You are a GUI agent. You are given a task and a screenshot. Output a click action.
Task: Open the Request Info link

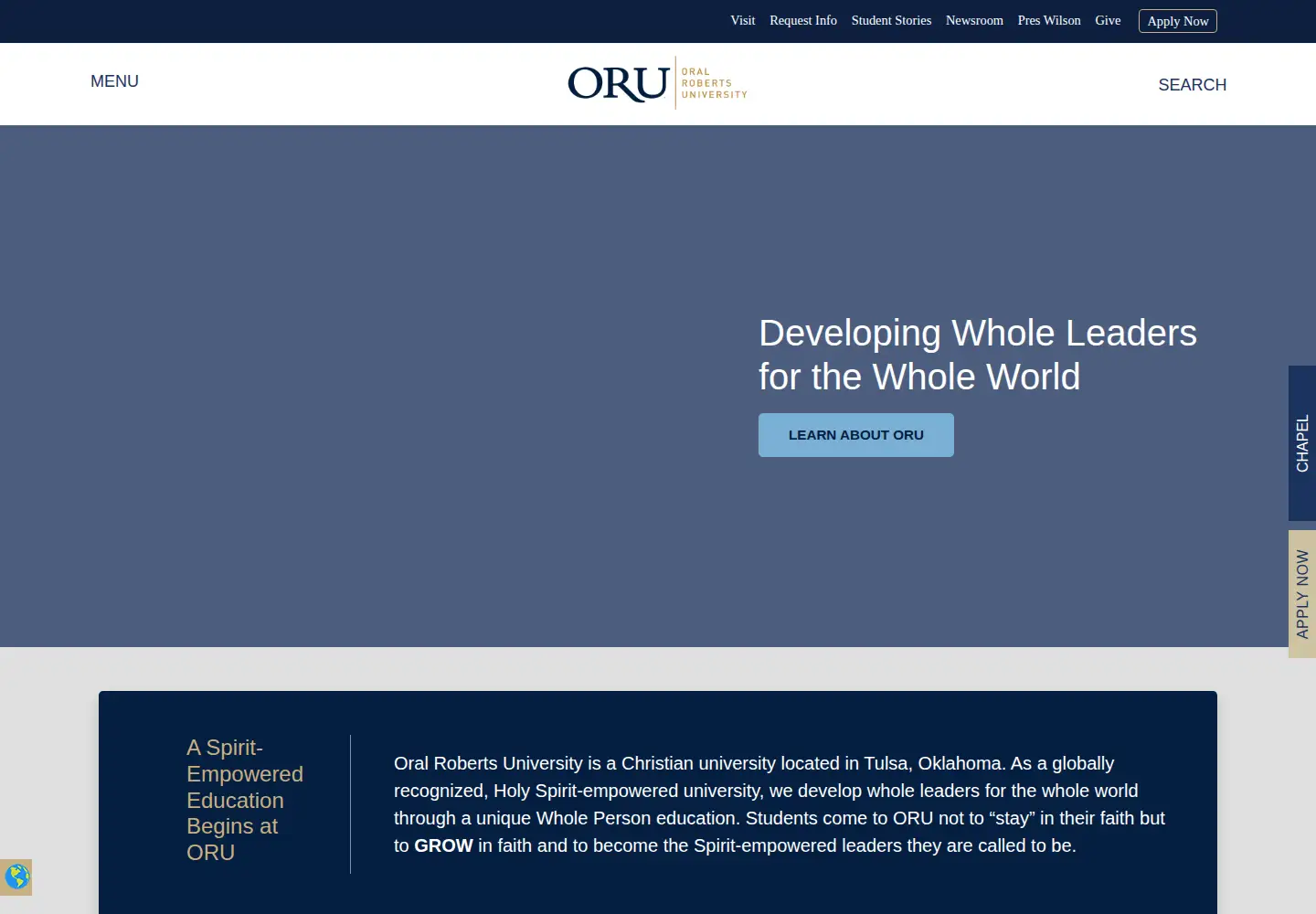[803, 20]
